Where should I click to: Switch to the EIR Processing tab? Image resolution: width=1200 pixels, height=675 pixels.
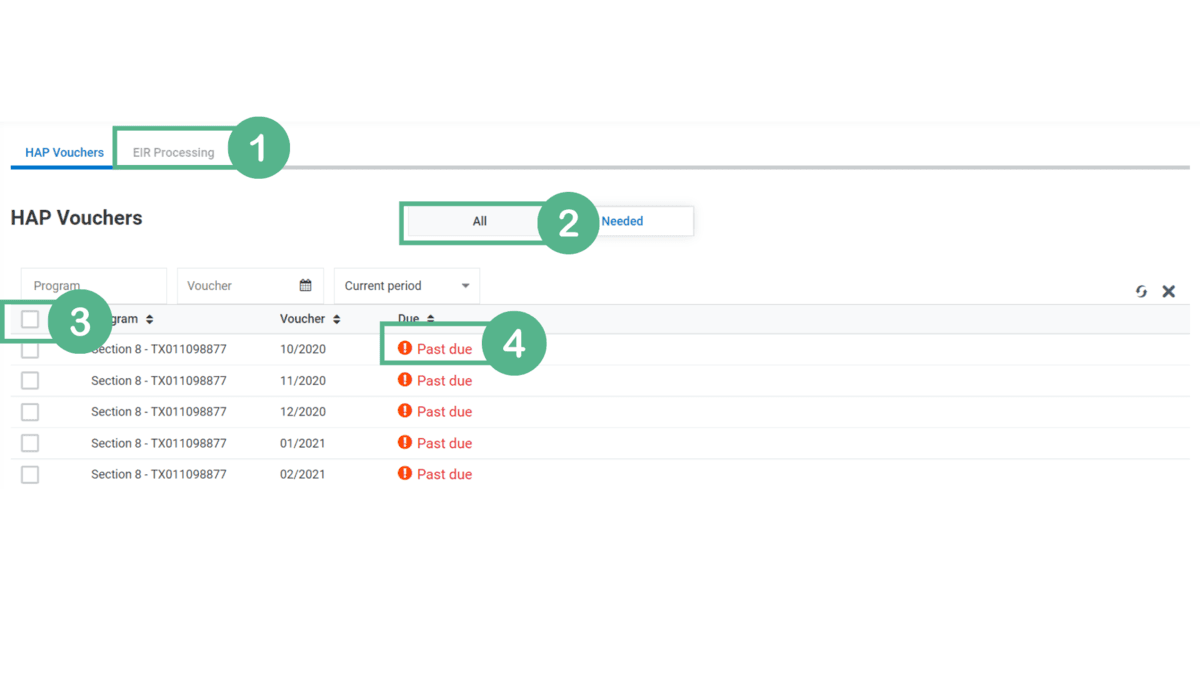[x=173, y=152]
